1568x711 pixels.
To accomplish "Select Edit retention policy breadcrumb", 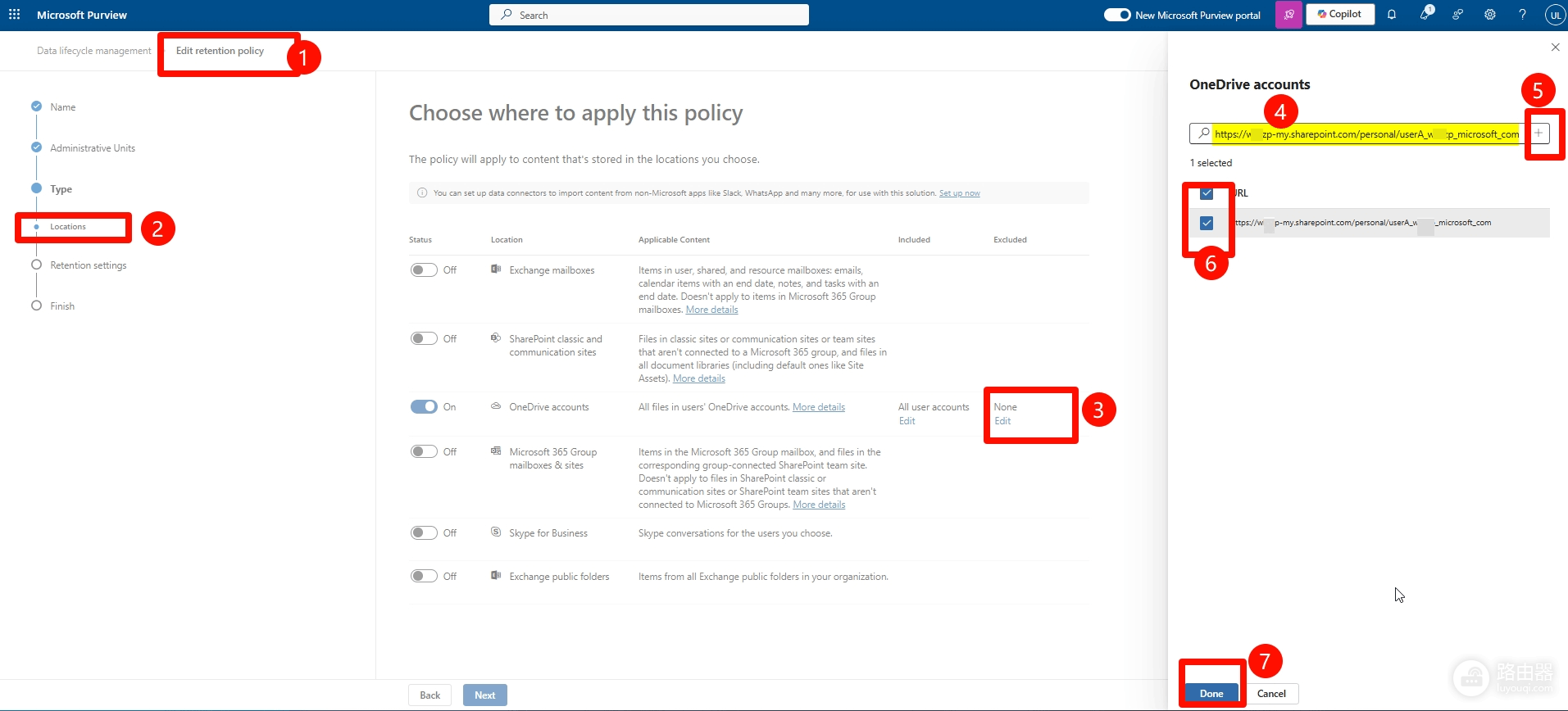I will pyautogui.click(x=220, y=51).
